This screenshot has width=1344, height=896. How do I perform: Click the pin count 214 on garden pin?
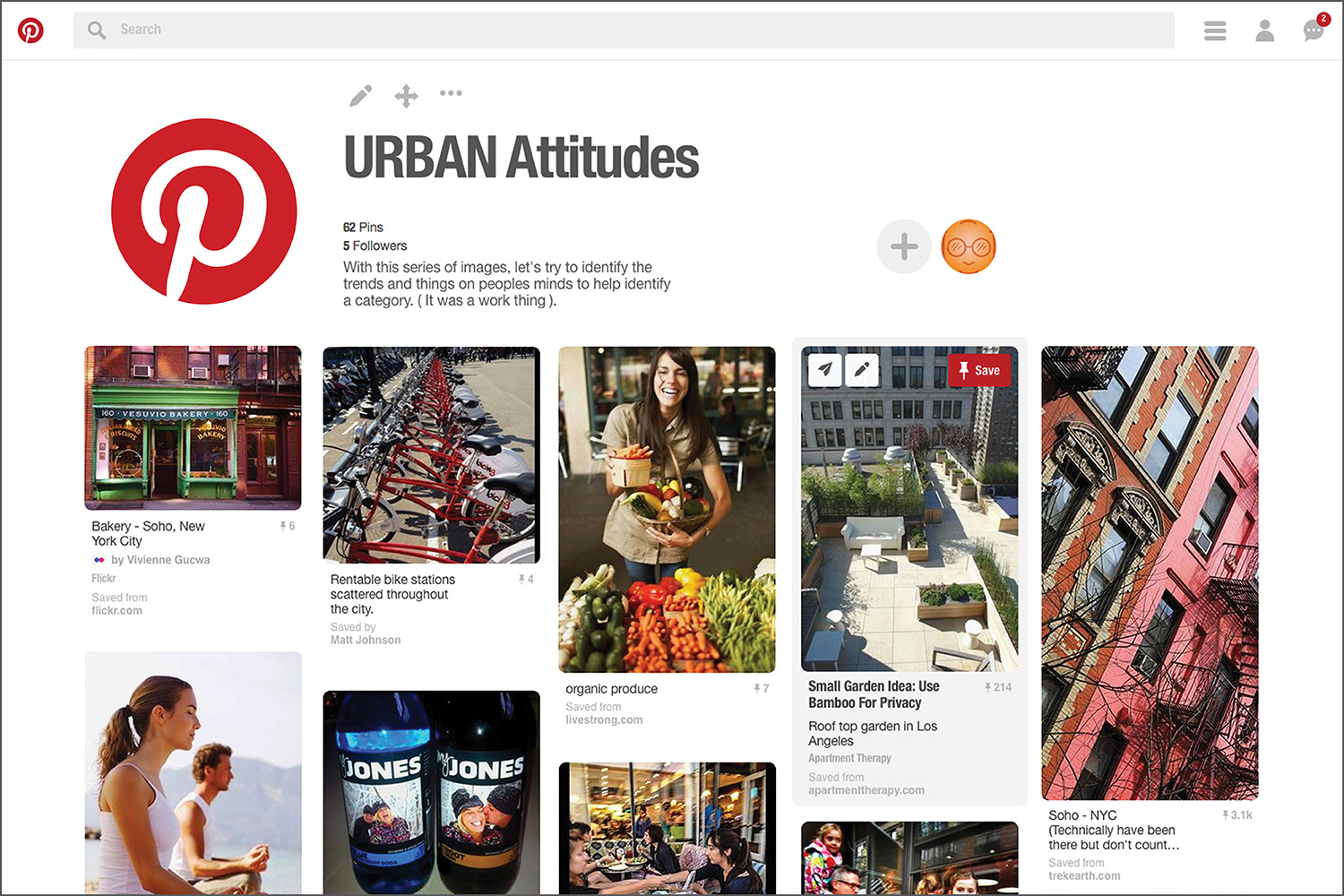[998, 687]
